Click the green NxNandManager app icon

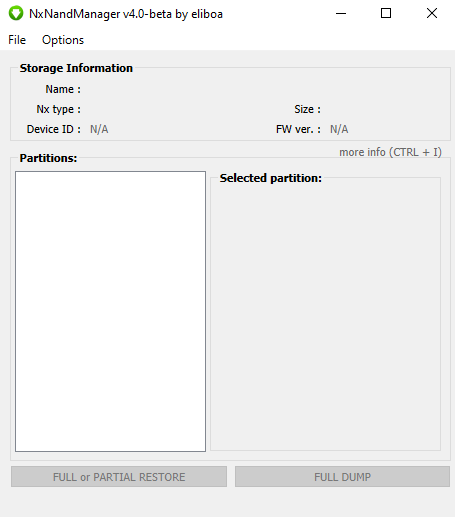pyautogui.click(x=16, y=14)
